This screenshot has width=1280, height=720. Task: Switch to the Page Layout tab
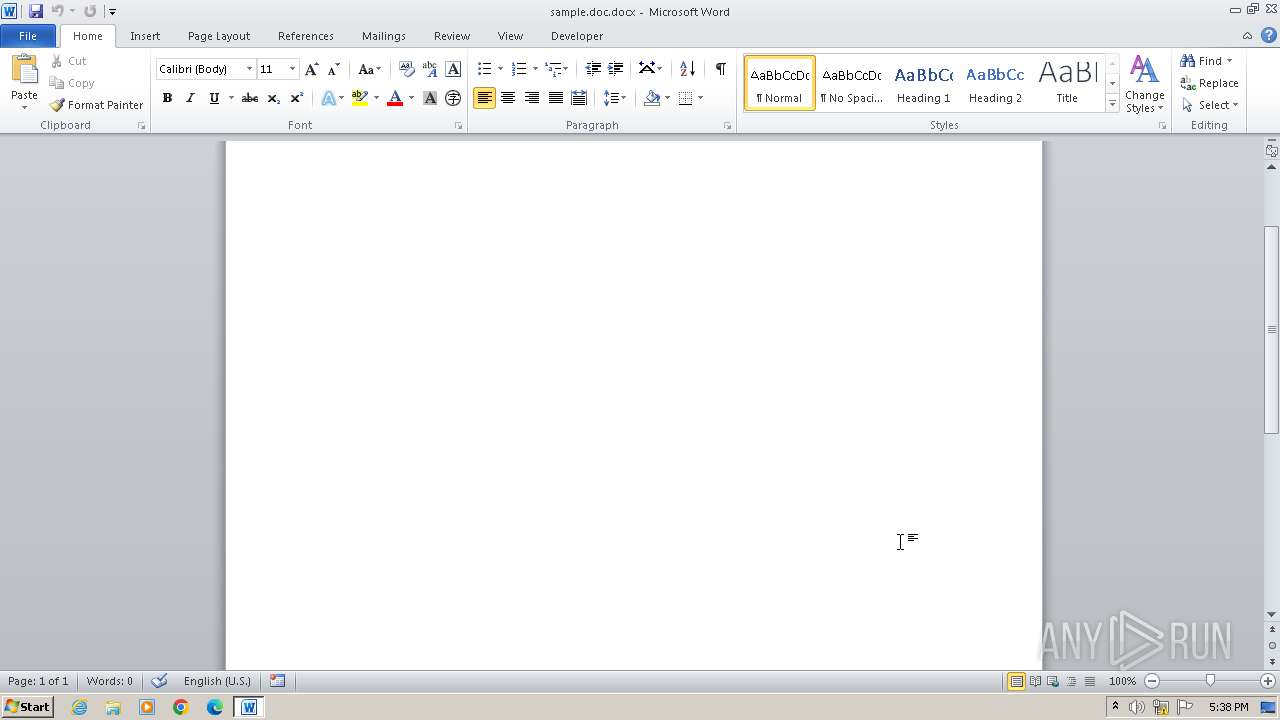[x=219, y=36]
